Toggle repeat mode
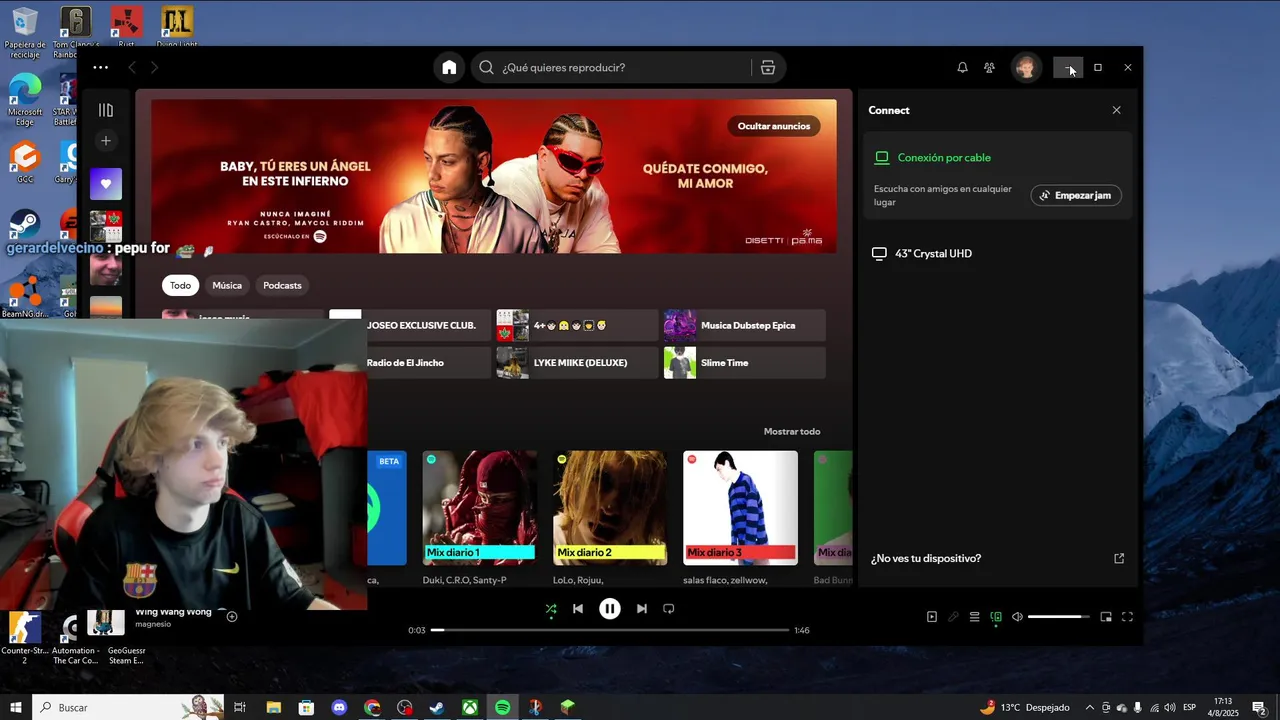This screenshot has width=1280, height=720. [x=669, y=608]
